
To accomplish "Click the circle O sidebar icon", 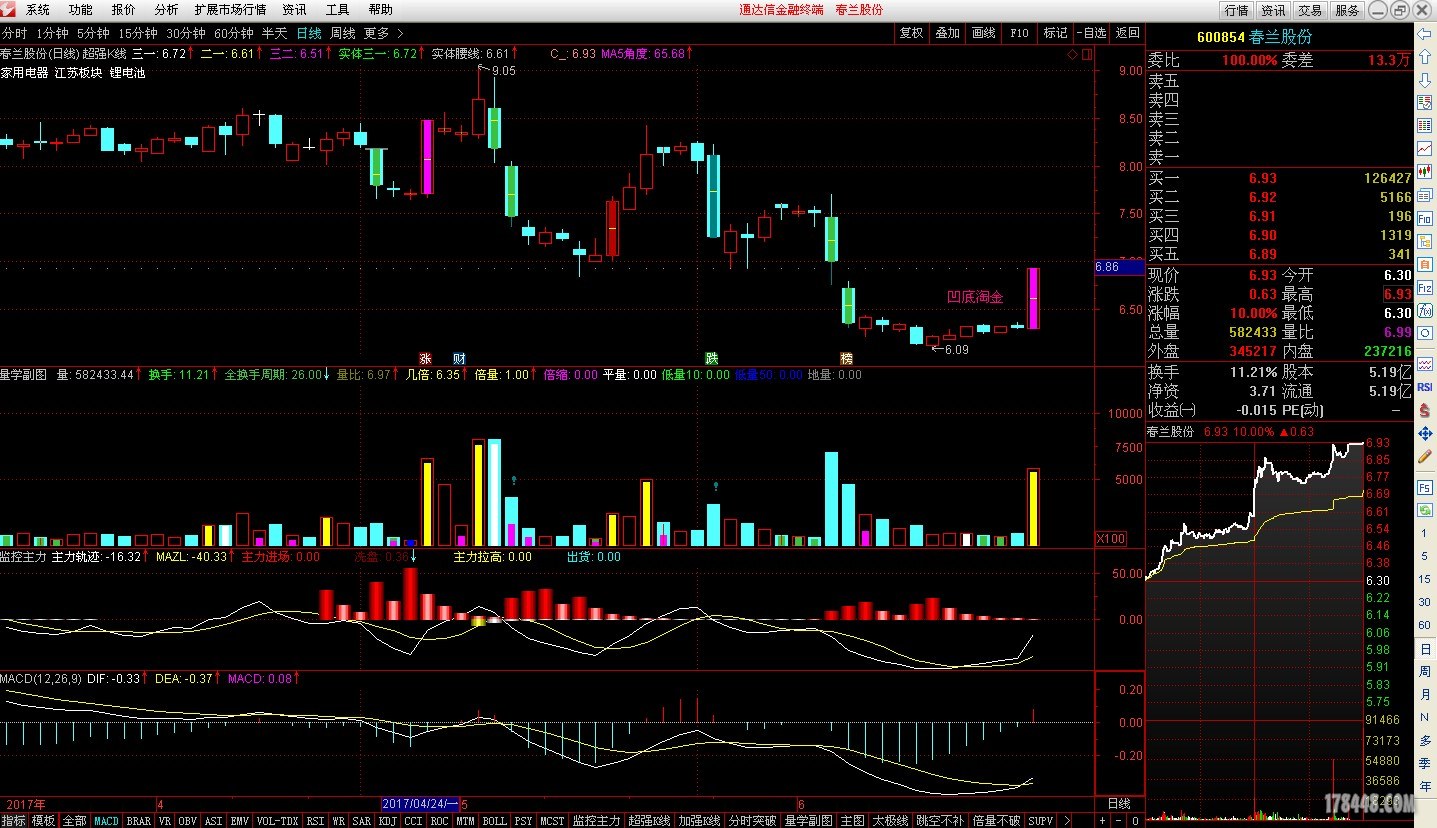I will point(1424,333).
